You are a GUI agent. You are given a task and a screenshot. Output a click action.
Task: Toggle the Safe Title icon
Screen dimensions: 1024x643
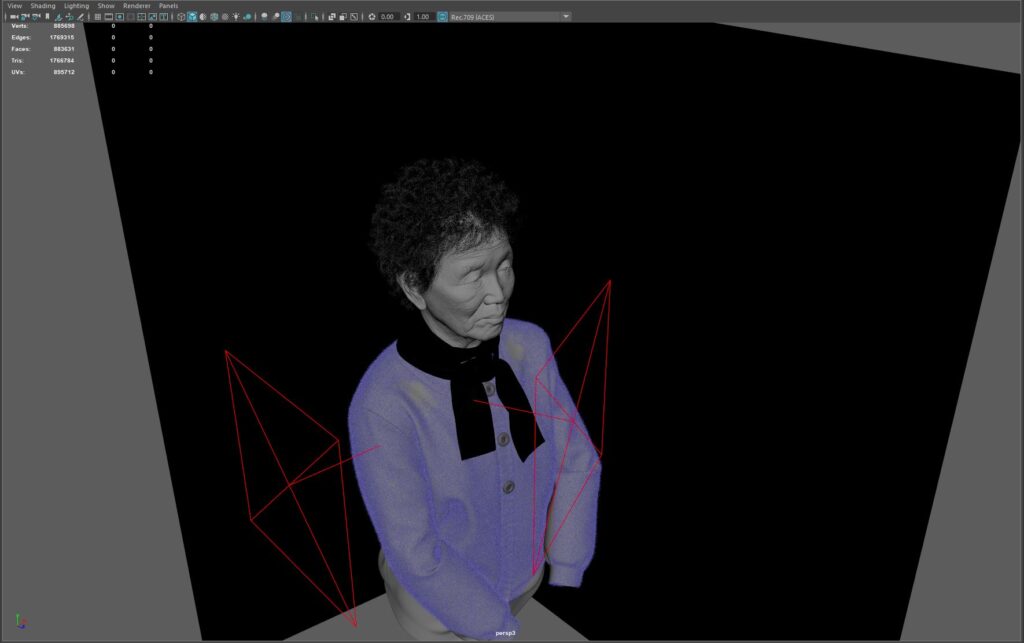(163, 16)
